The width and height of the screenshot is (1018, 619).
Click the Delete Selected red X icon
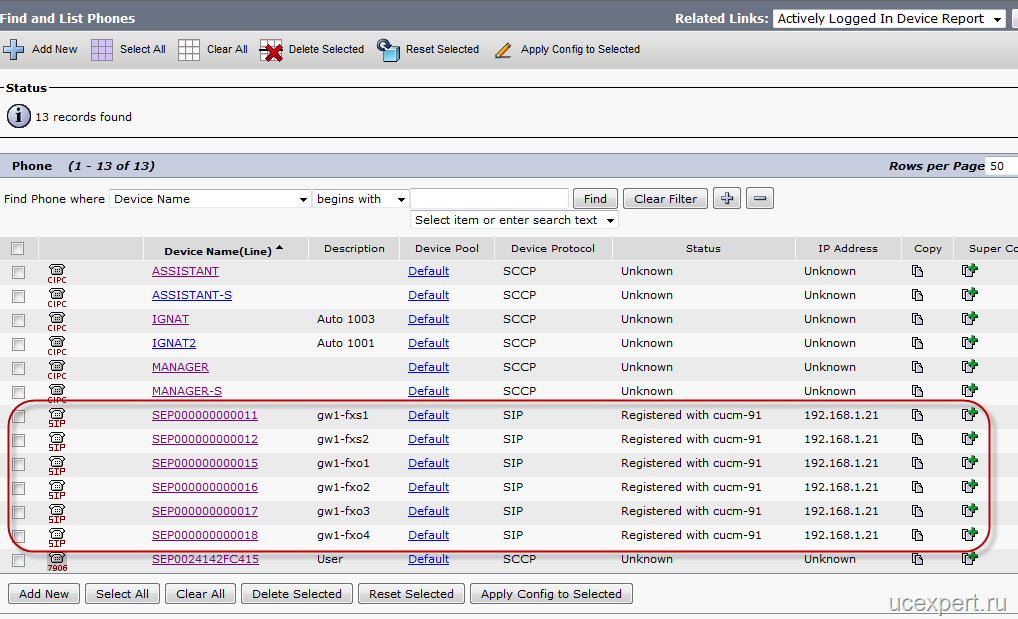click(x=271, y=50)
